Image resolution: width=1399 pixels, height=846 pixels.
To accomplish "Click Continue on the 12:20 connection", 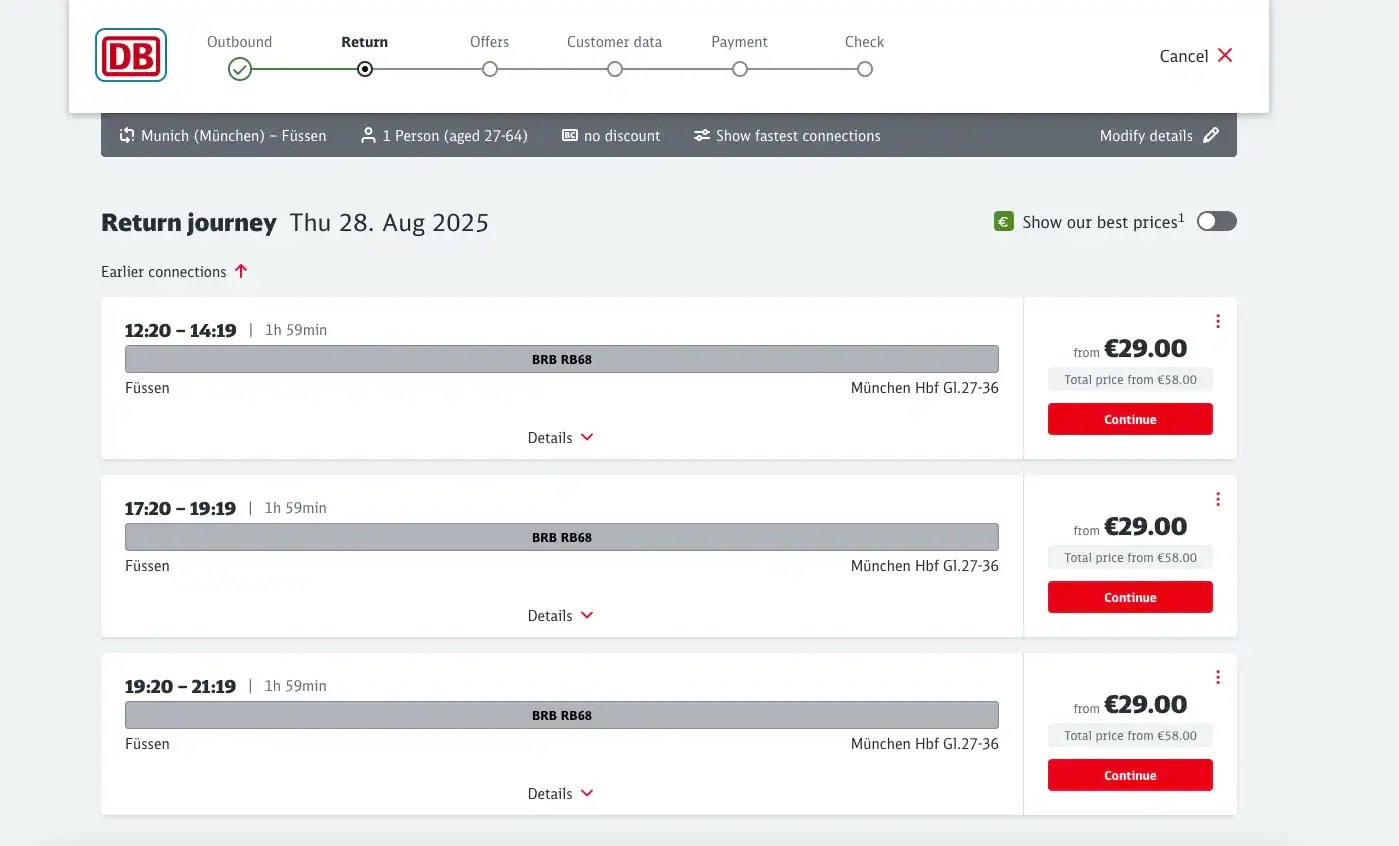I will (x=1129, y=419).
